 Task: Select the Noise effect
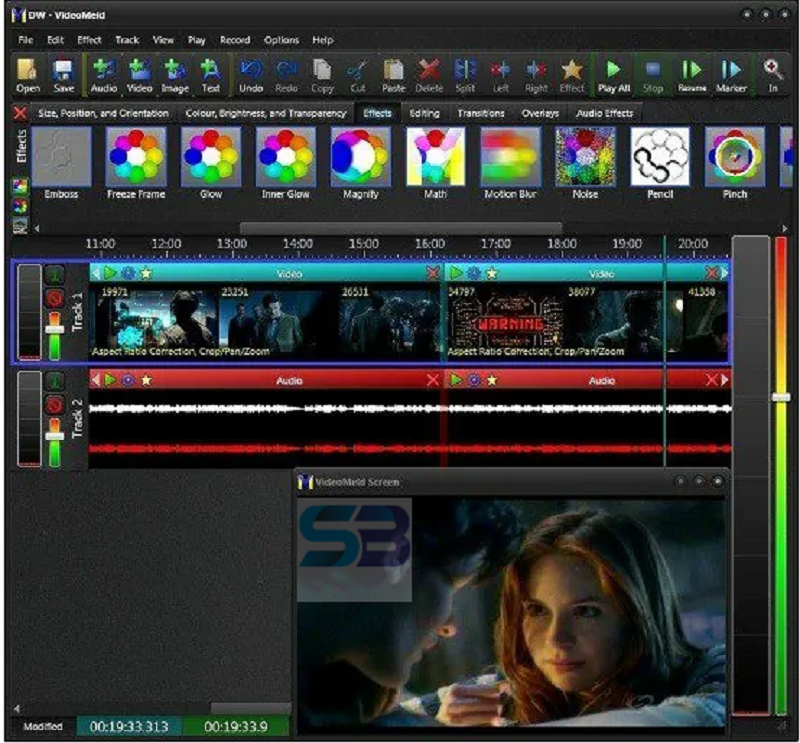pos(584,158)
